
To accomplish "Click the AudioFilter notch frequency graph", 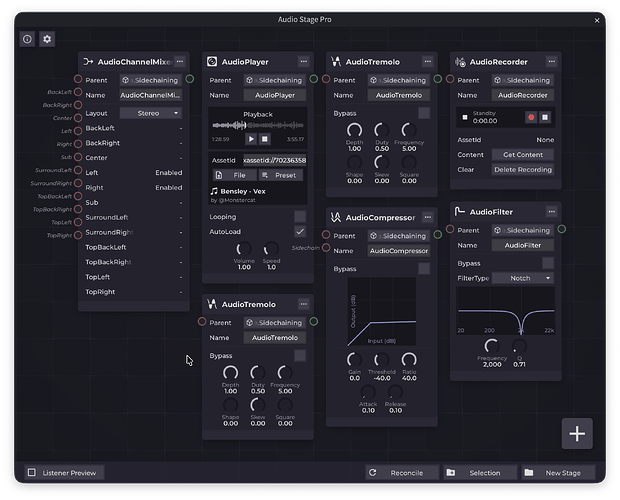I will [506, 311].
